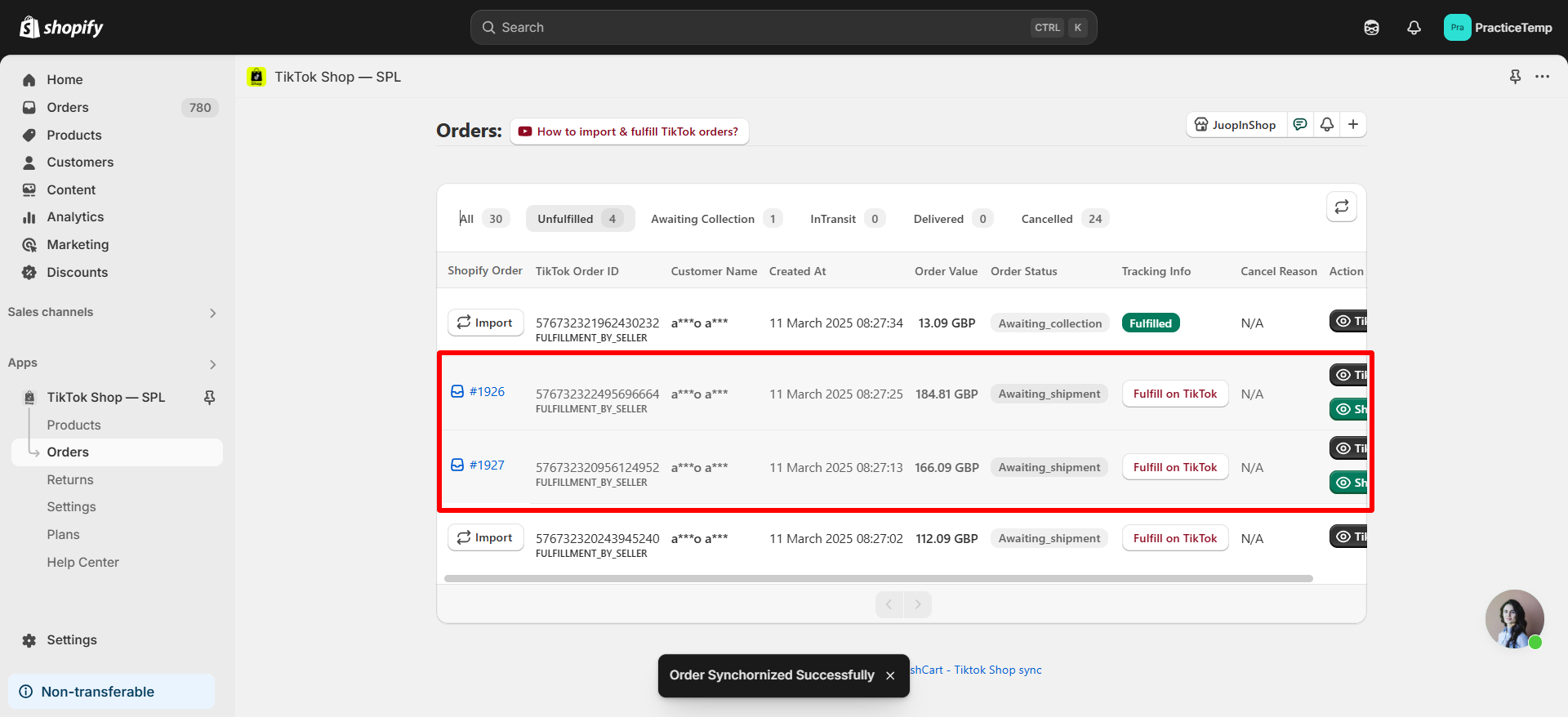Viewport: 1568px width, 717px height.
Task: Open the chat message icon beside JuopInShop
Action: click(x=1299, y=125)
